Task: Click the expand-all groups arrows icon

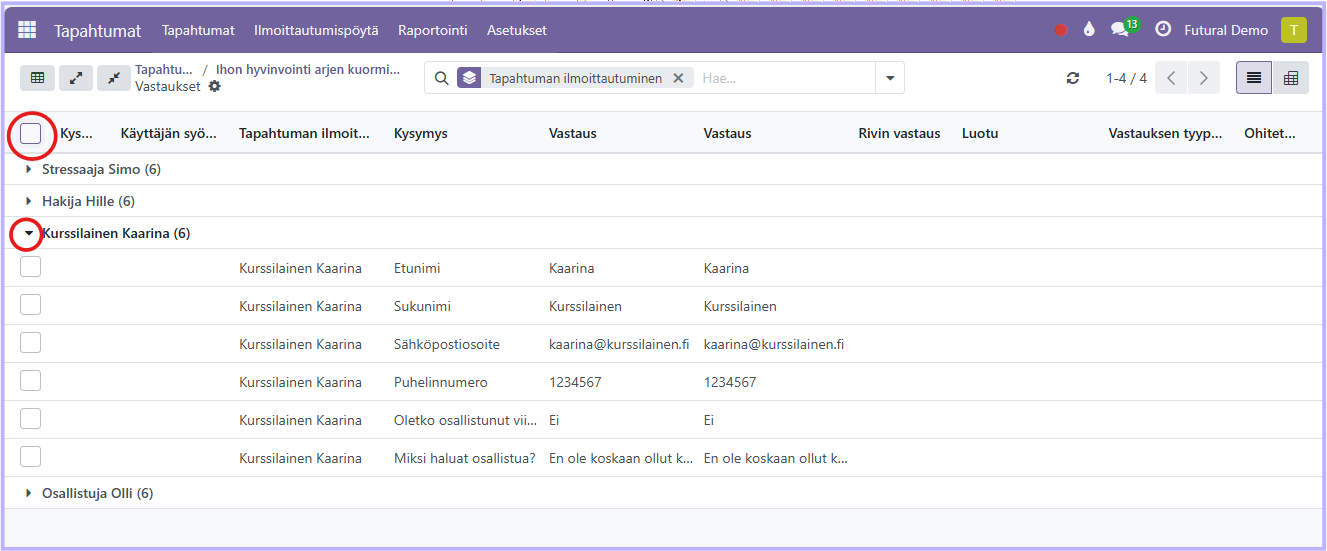Action: click(x=76, y=78)
